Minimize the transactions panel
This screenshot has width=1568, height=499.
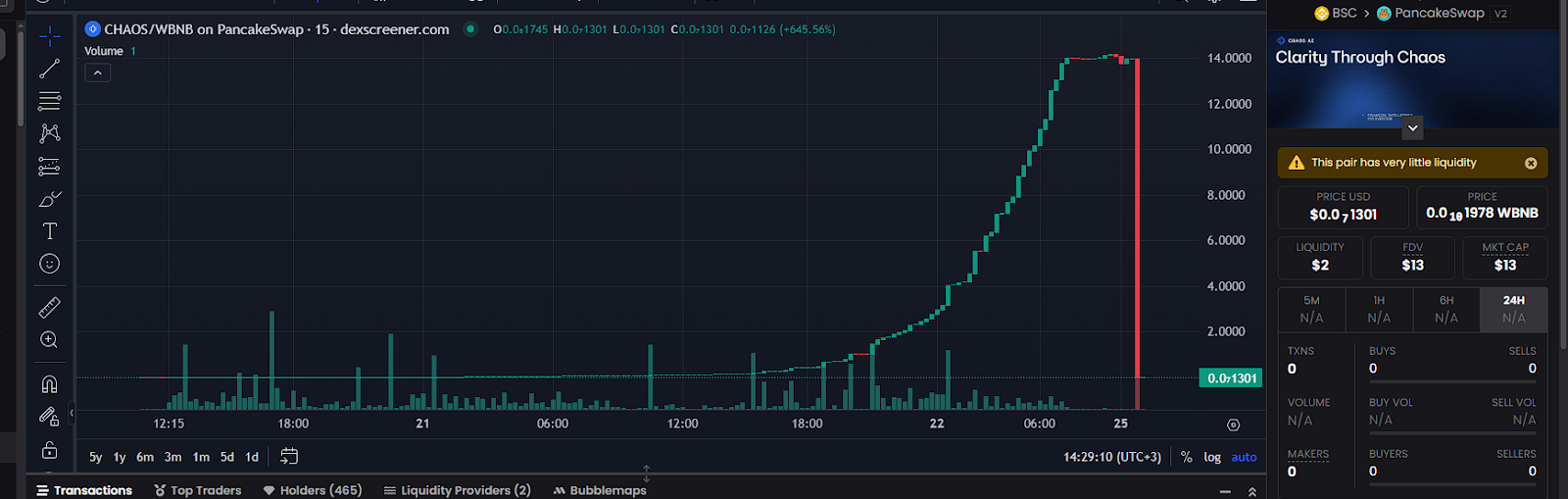point(1224,490)
